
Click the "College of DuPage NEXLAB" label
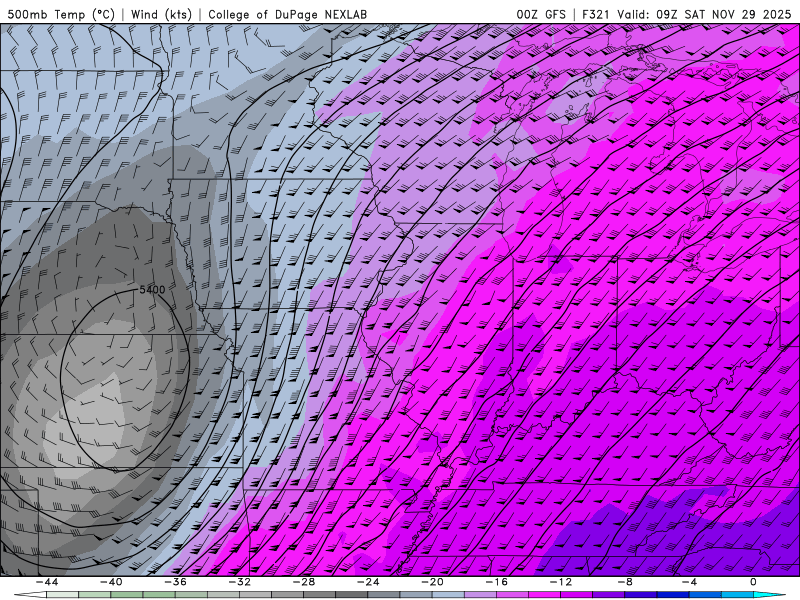coord(287,14)
